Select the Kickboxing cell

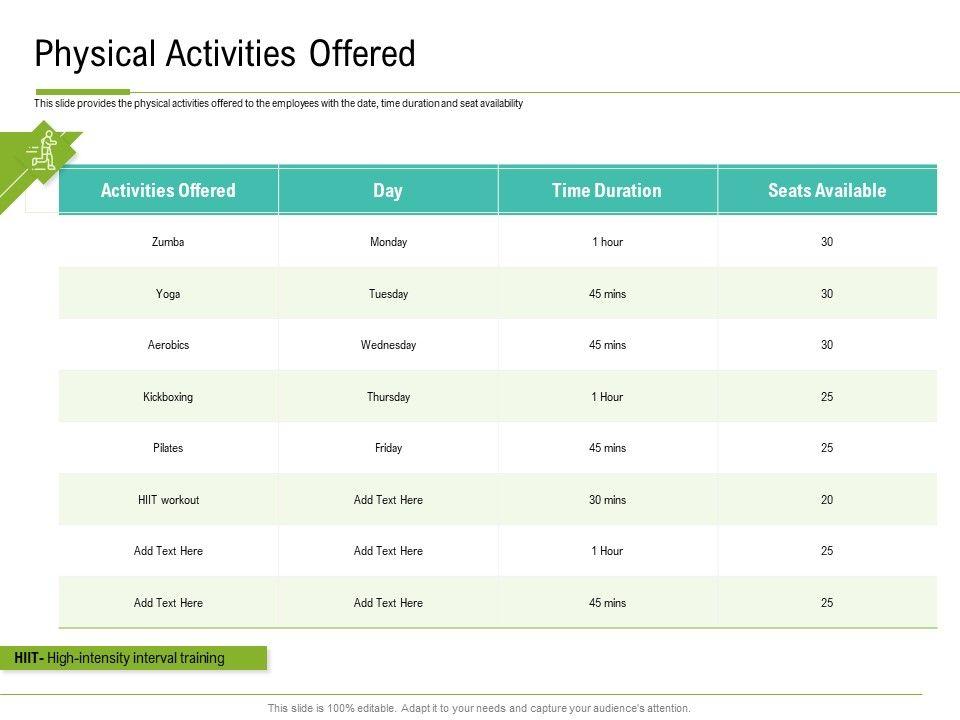(x=168, y=397)
